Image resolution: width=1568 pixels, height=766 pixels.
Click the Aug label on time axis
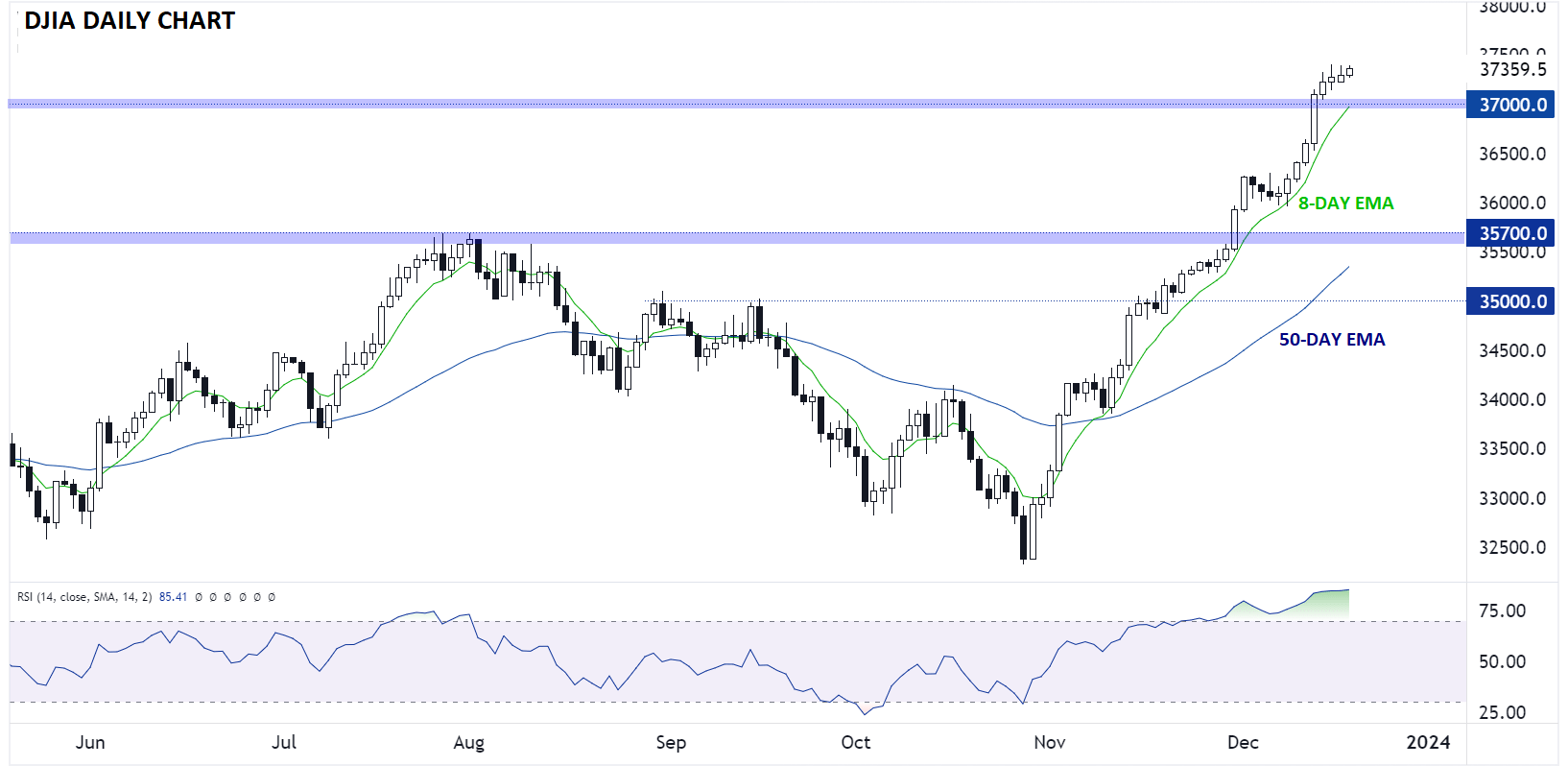coord(468,743)
